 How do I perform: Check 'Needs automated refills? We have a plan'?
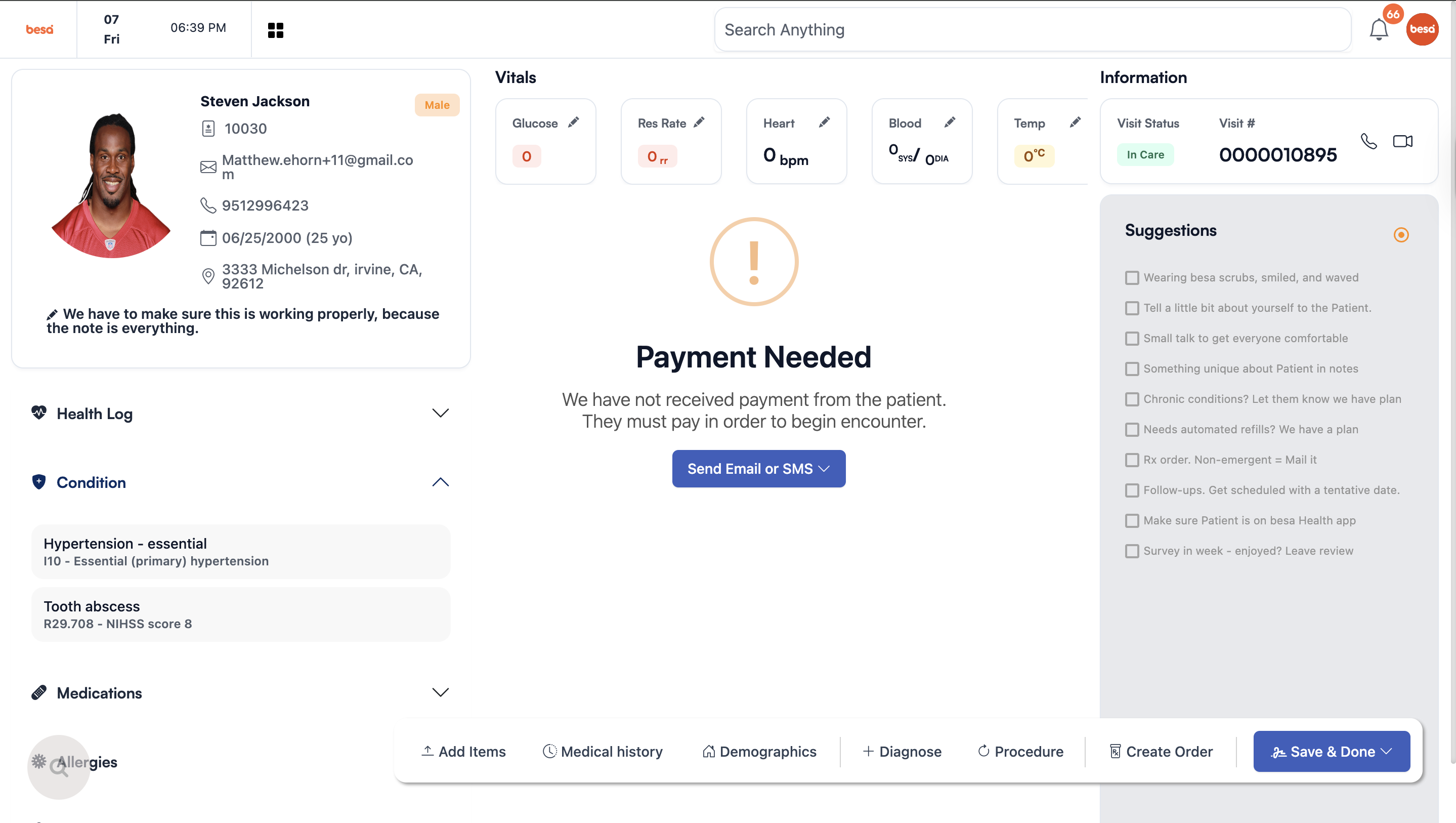tap(1132, 430)
